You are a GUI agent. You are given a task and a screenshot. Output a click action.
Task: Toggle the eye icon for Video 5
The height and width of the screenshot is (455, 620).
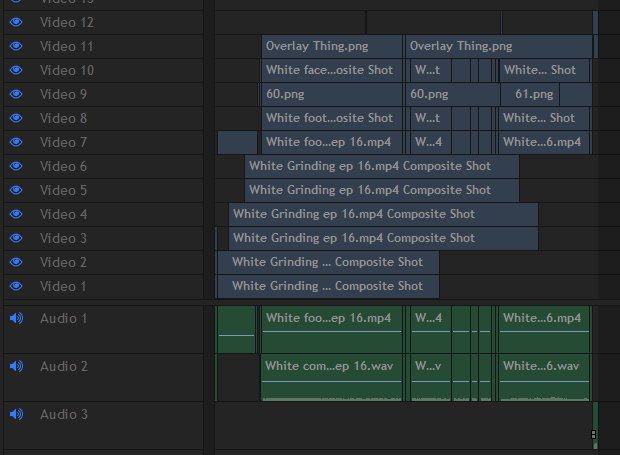point(16,190)
